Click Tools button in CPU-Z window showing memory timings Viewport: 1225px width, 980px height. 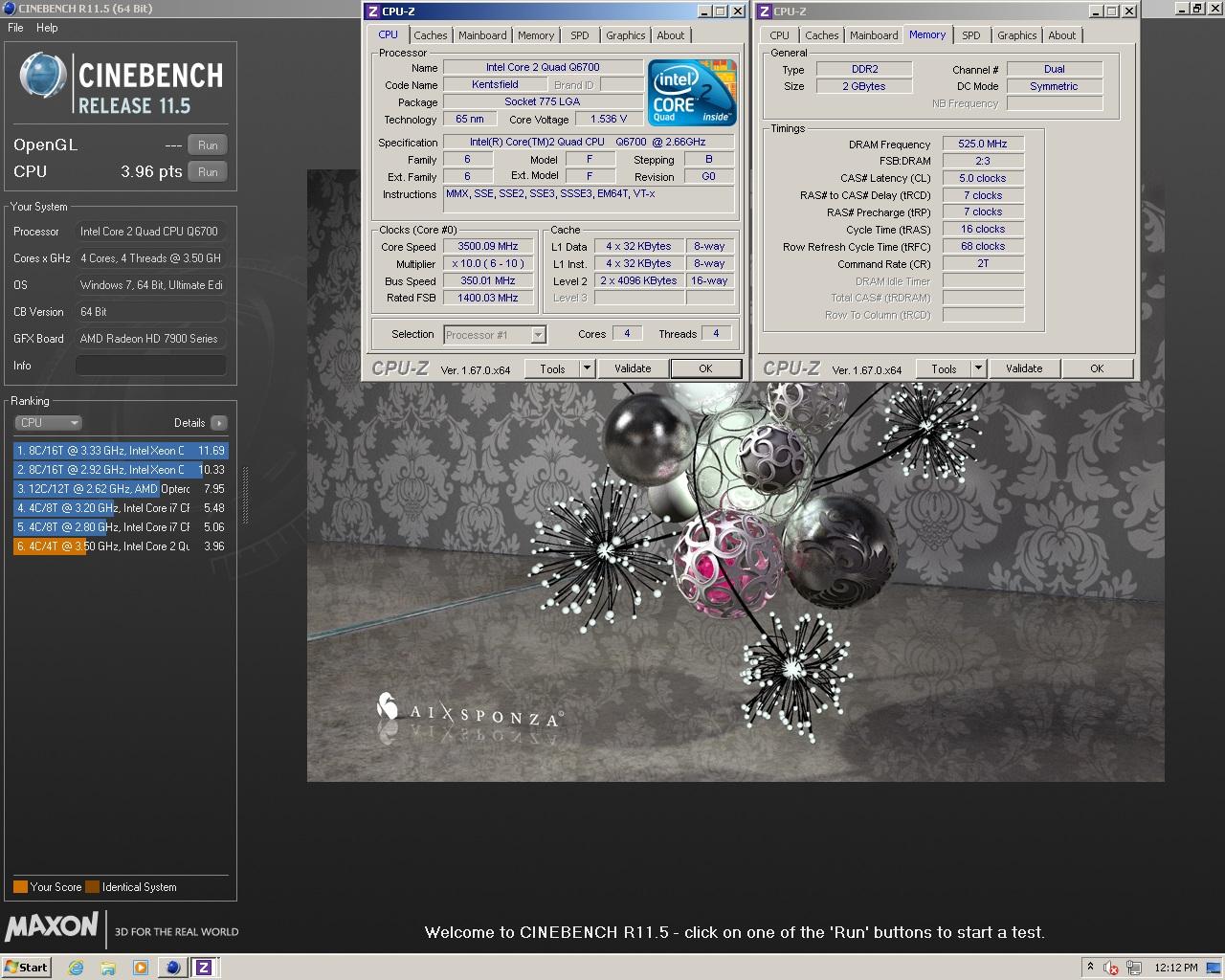[x=945, y=369]
